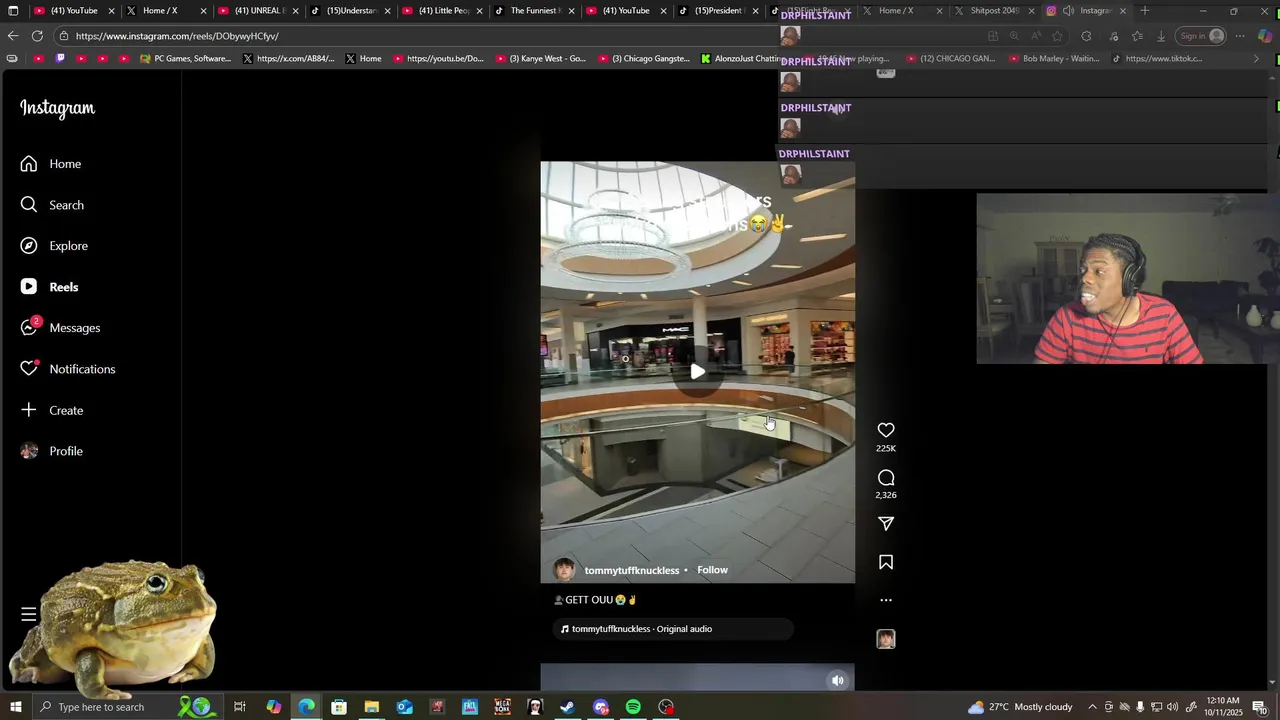This screenshot has width=1280, height=720.
Task: Switch to the UNREAL tab
Action: pos(258,11)
